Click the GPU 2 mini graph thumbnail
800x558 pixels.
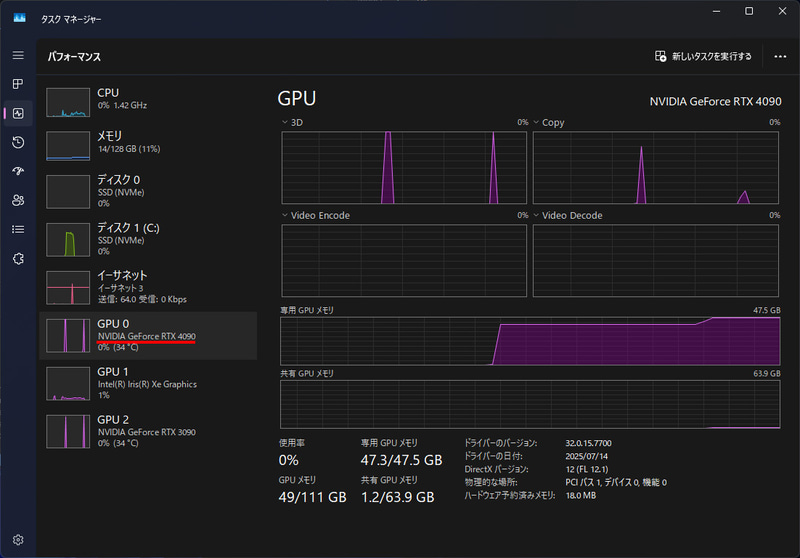[68, 432]
